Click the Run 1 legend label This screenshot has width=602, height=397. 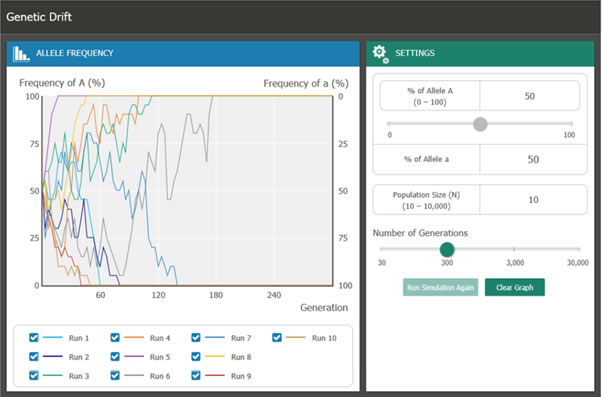click(79, 338)
